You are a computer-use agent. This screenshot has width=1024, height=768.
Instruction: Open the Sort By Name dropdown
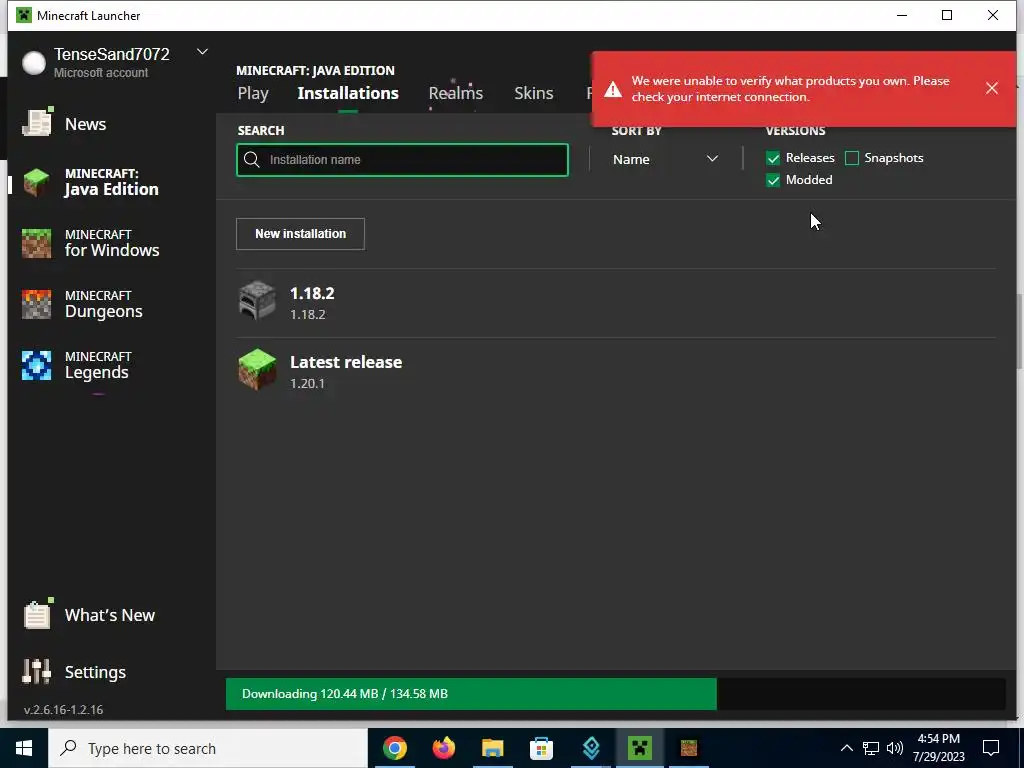(665, 159)
